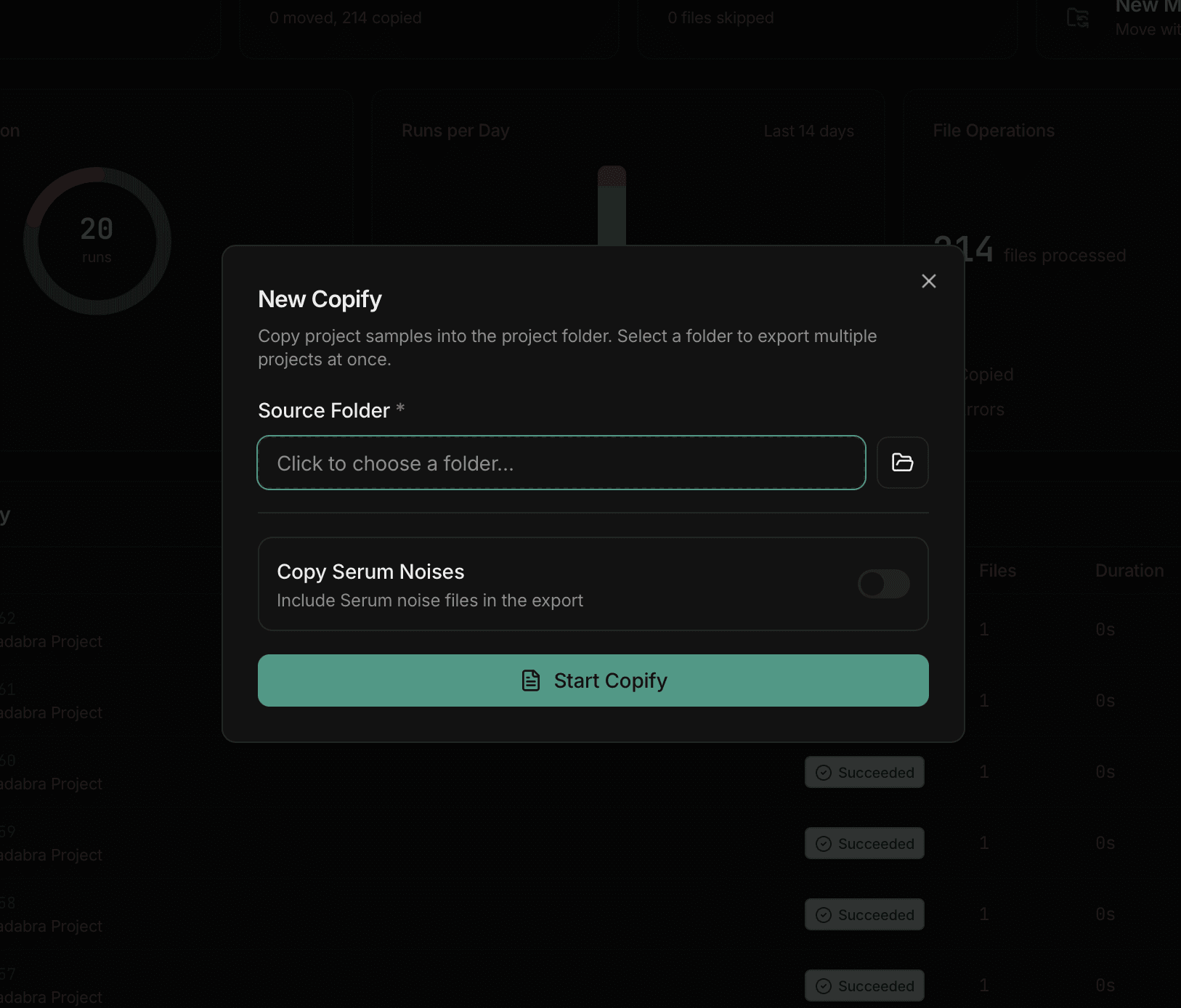Click the Duration column header
The width and height of the screenshot is (1181, 1008).
(1129, 571)
